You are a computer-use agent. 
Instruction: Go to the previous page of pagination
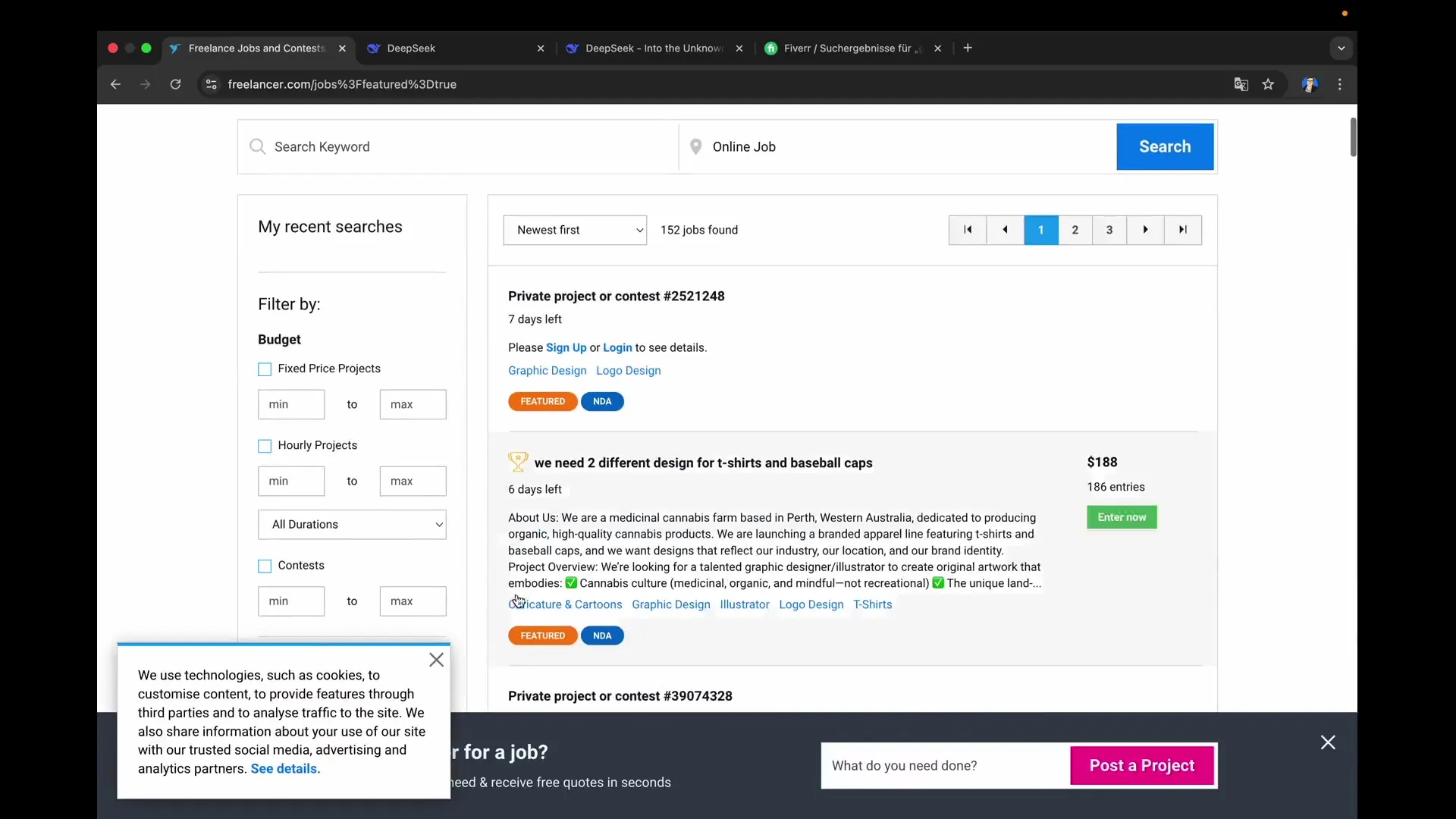pos(1005,230)
